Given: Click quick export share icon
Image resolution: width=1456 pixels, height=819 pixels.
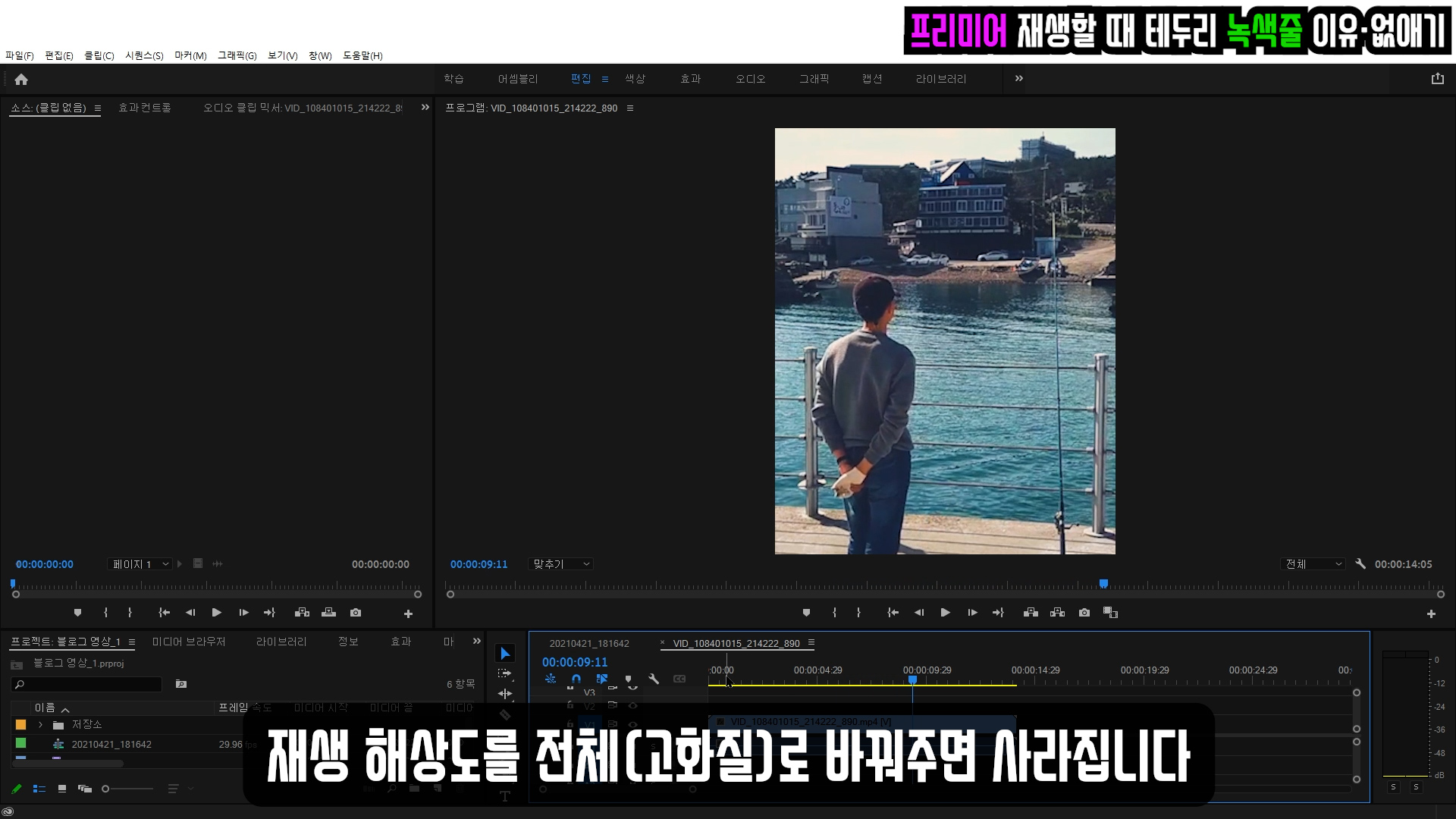Looking at the screenshot, I should tap(1437, 79).
